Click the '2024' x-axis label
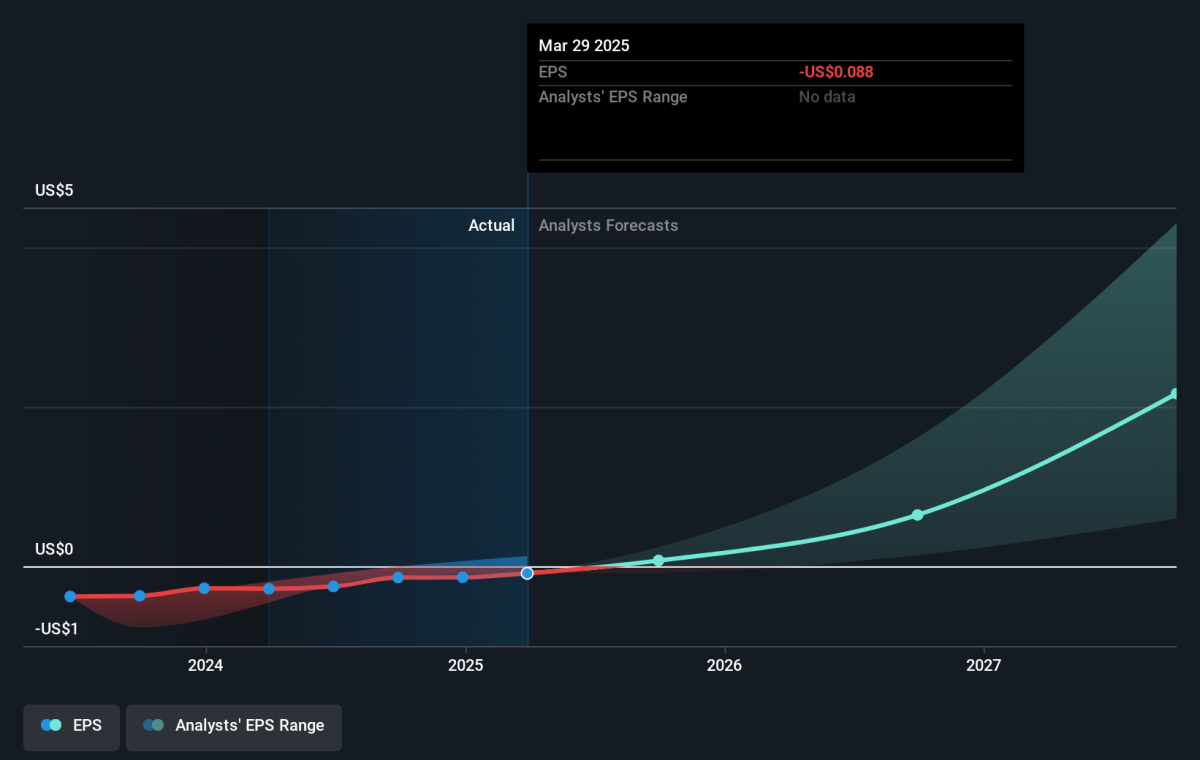1200x760 pixels. click(x=205, y=665)
